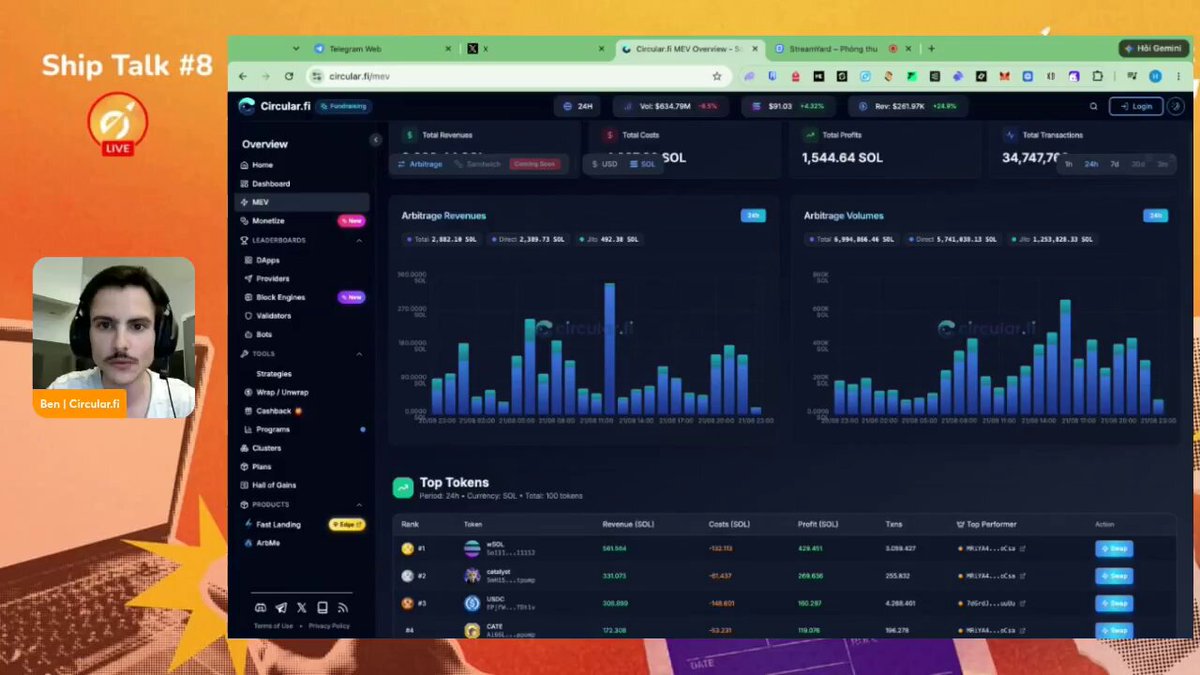Toggle Total series in Arbitrage Revenues legend
1200x675 pixels.
(441, 239)
